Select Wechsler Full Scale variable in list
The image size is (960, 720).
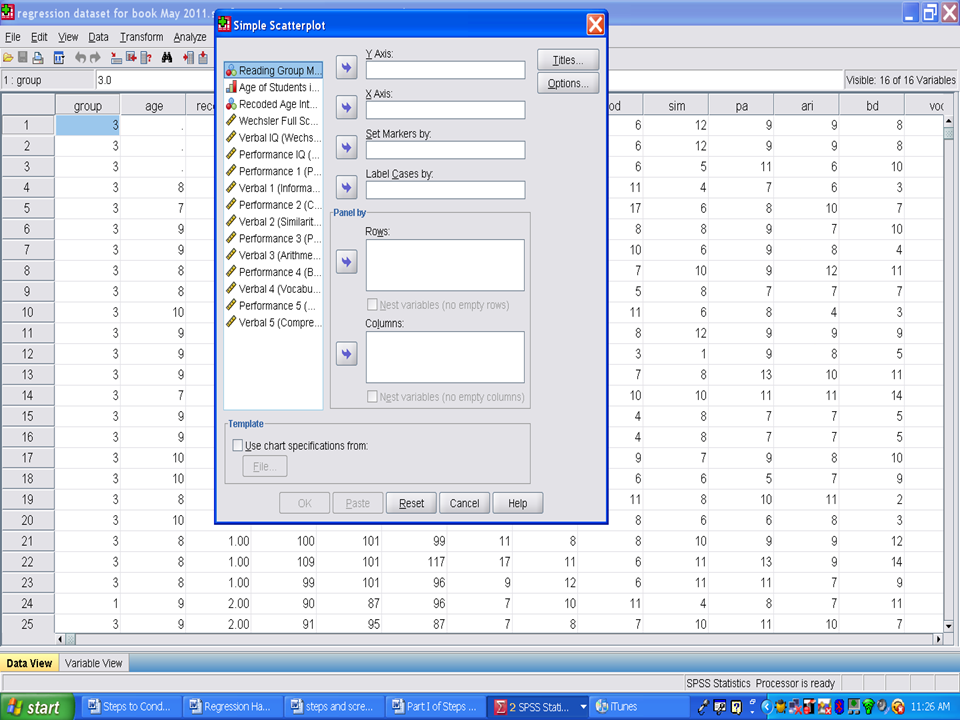point(273,121)
